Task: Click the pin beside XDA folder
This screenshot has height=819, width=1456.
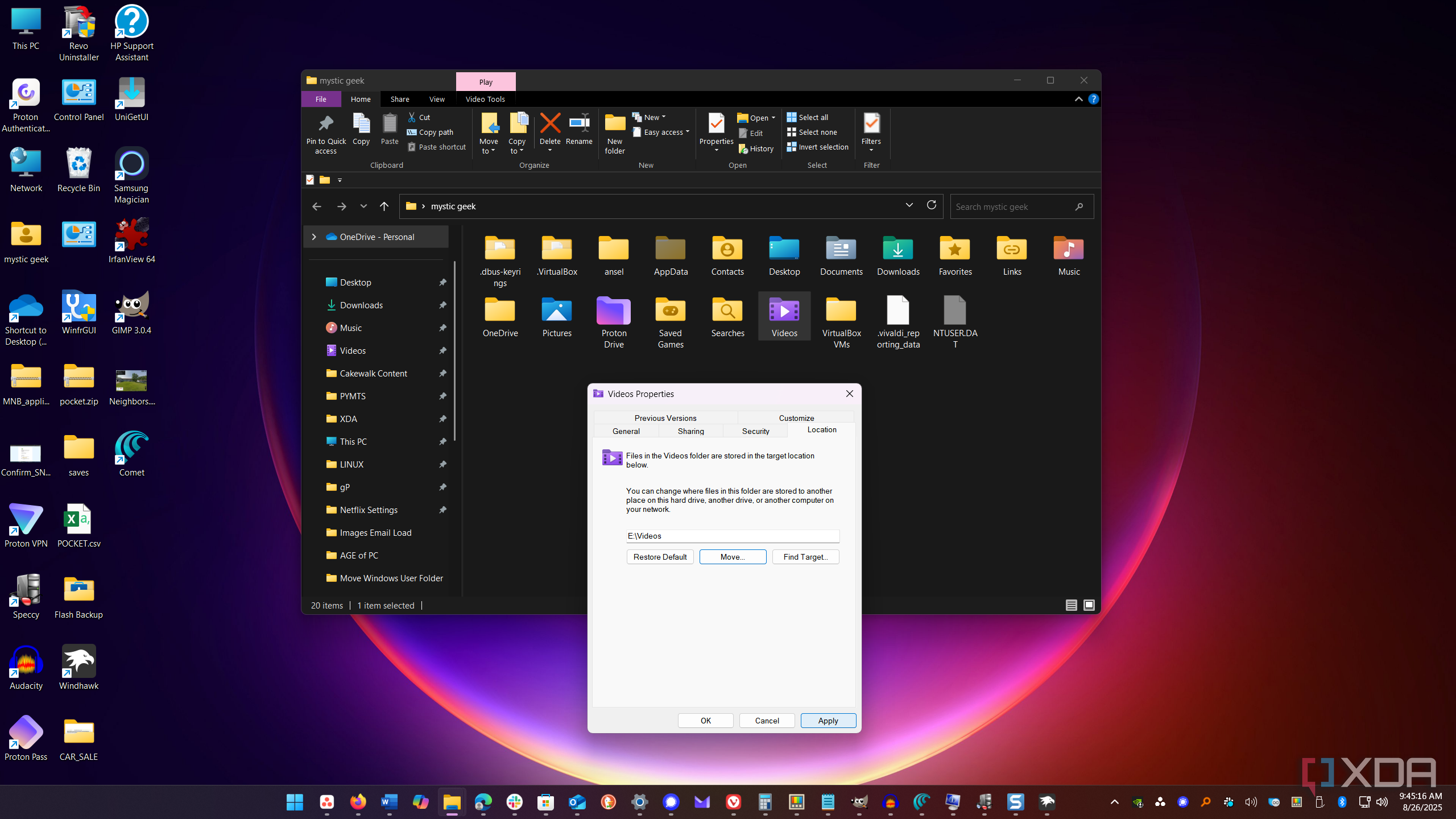Action: 442,419
